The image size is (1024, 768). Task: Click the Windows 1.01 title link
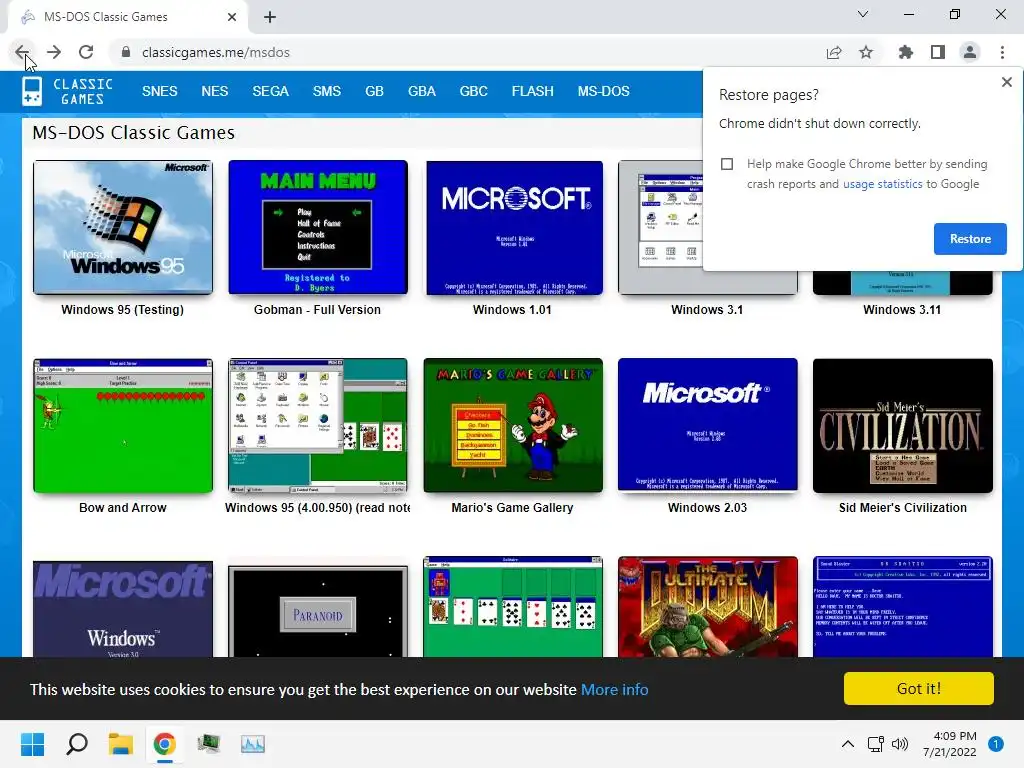(512, 310)
